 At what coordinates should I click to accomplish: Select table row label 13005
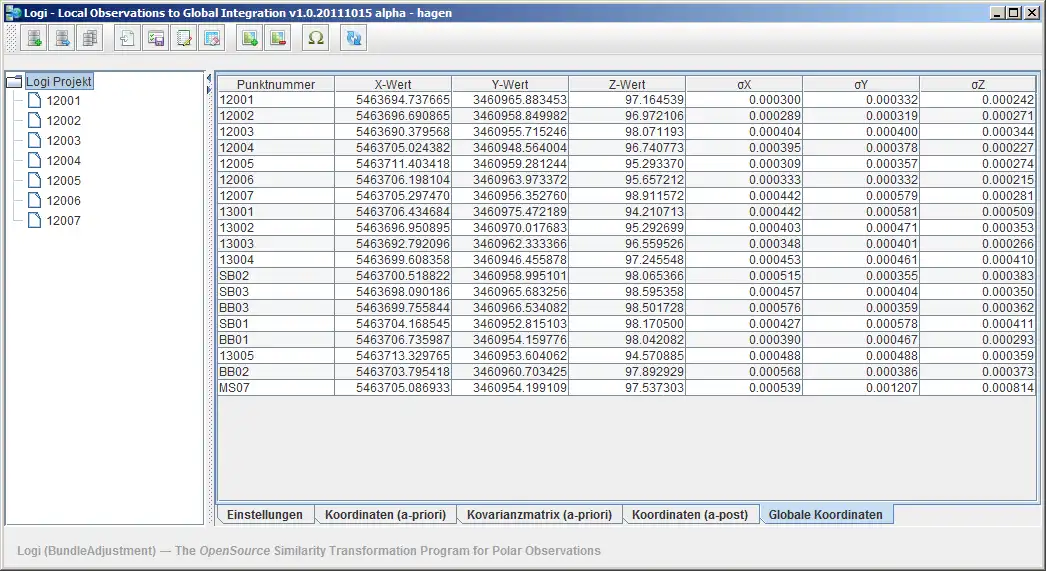(x=276, y=356)
